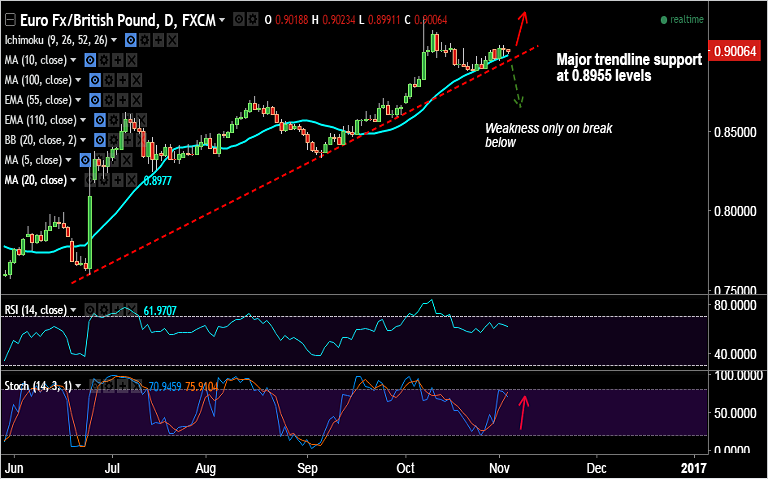Toggle visibility of Bollinger Bands BB (20, close, 2)
768x480 pixels.
99,140
